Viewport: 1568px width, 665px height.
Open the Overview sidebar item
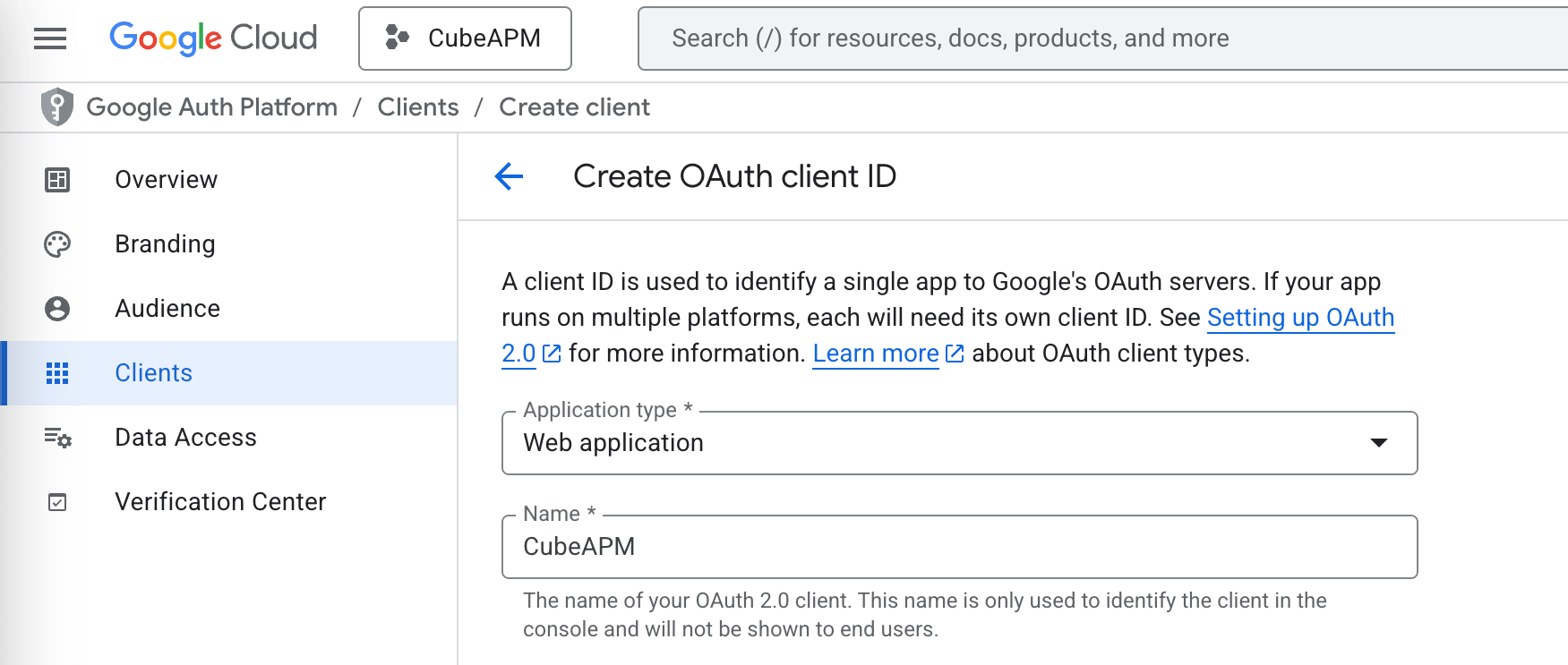(x=228, y=180)
